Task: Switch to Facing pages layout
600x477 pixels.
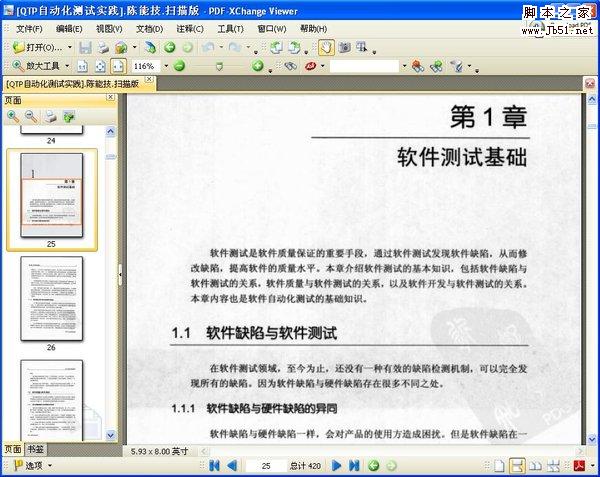Action: tap(535, 466)
